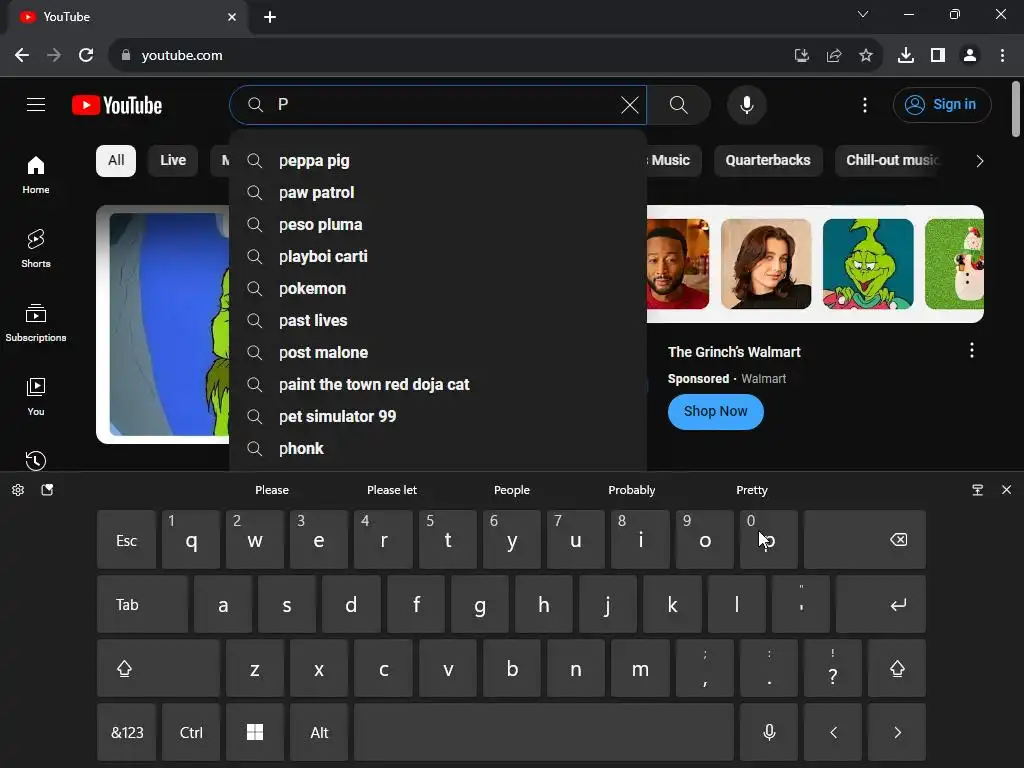Image resolution: width=1024 pixels, height=768 pixels.
Task: Select the 'paw patrol' suggestion
Action: pyautogui.click(x=438, y=193)
